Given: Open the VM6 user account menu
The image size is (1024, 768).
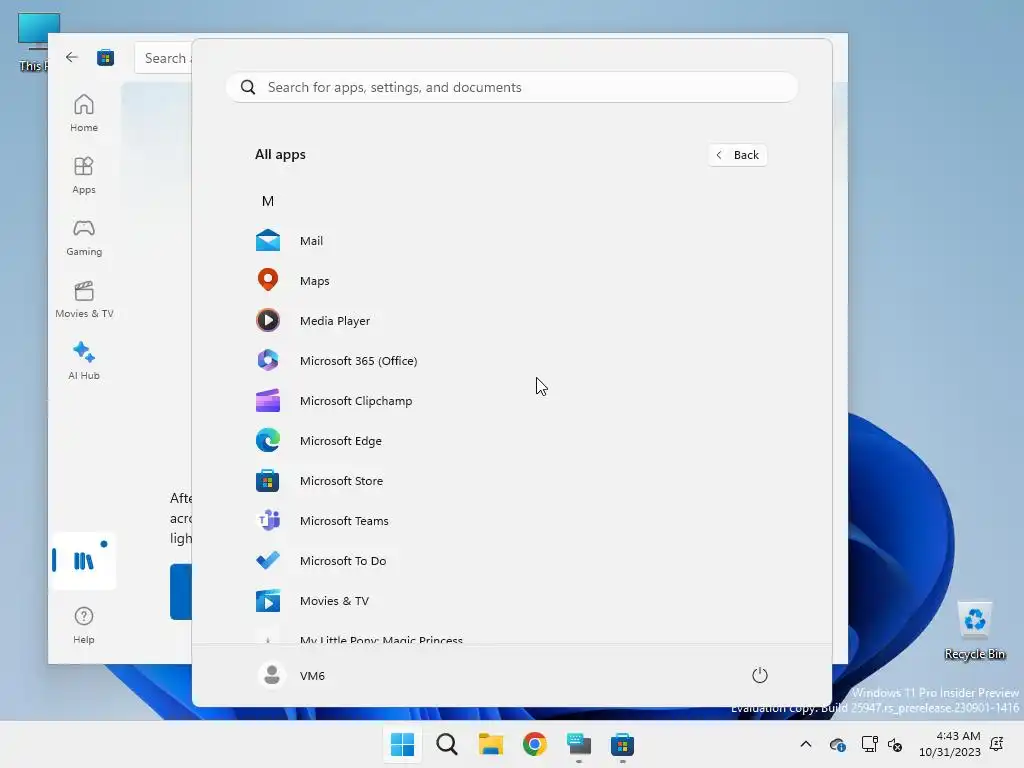Looking at the screenshot, I should [292, 675].
